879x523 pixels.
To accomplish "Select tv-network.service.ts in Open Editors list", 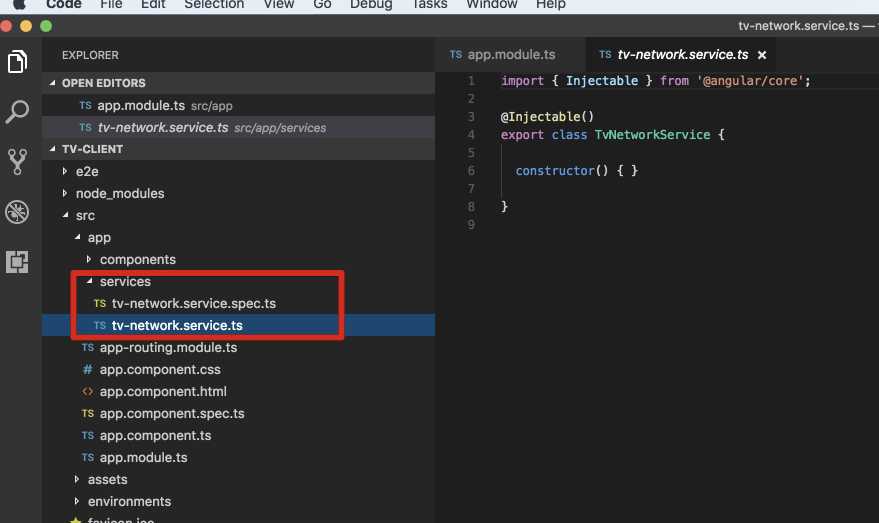I will pyautogui.click(x=238, y=128).
